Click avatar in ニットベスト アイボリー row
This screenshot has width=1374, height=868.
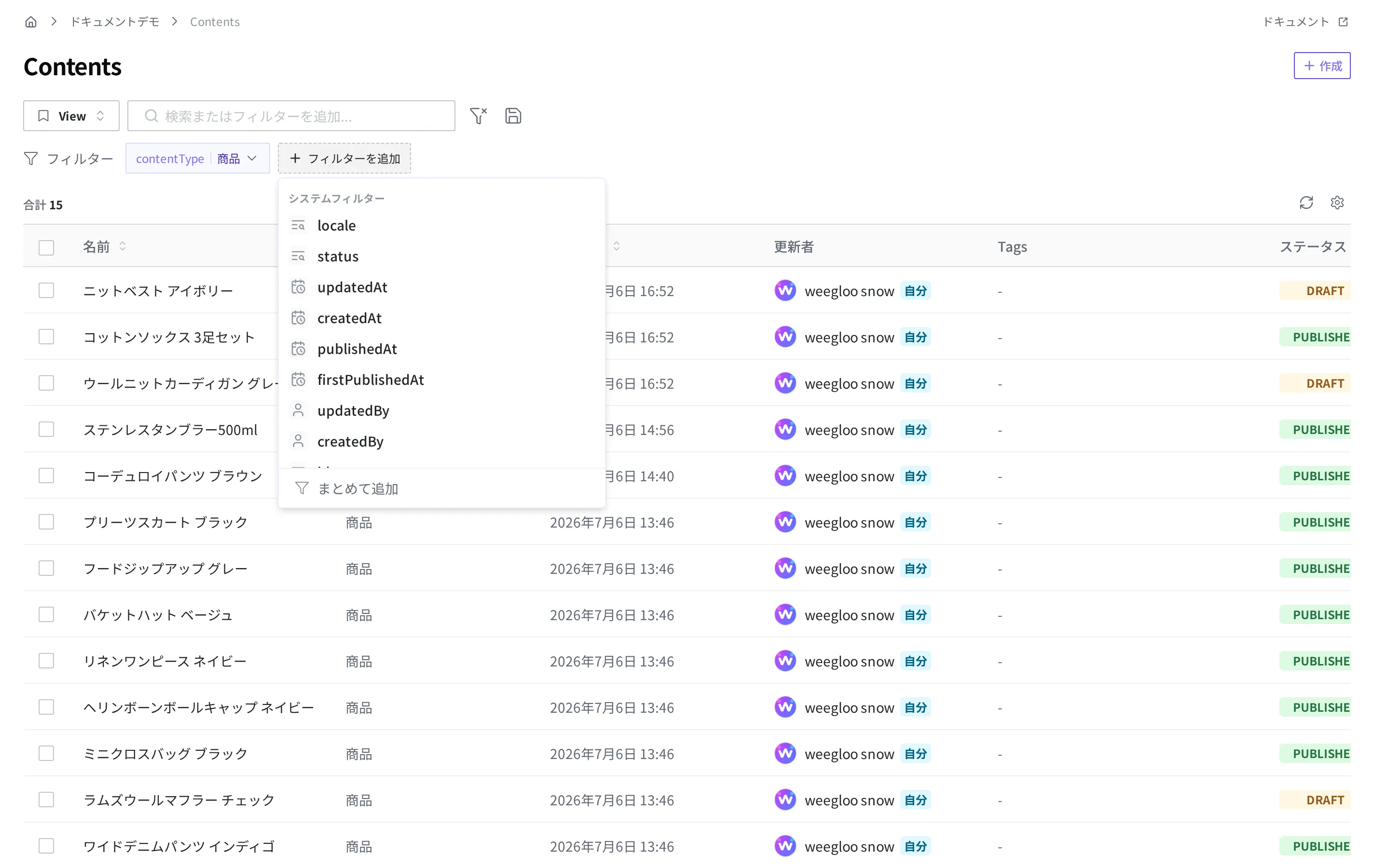pos(785,290)
